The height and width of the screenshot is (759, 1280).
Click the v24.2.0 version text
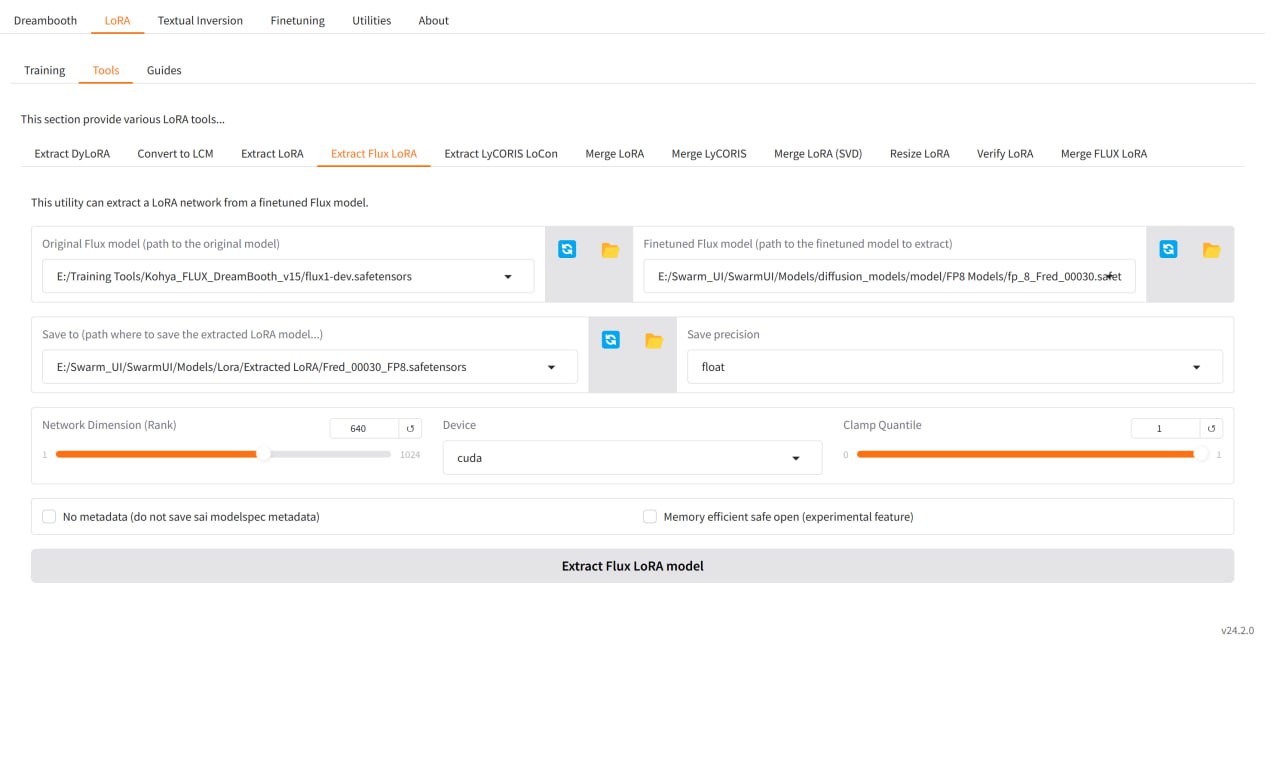[1237, 631]
